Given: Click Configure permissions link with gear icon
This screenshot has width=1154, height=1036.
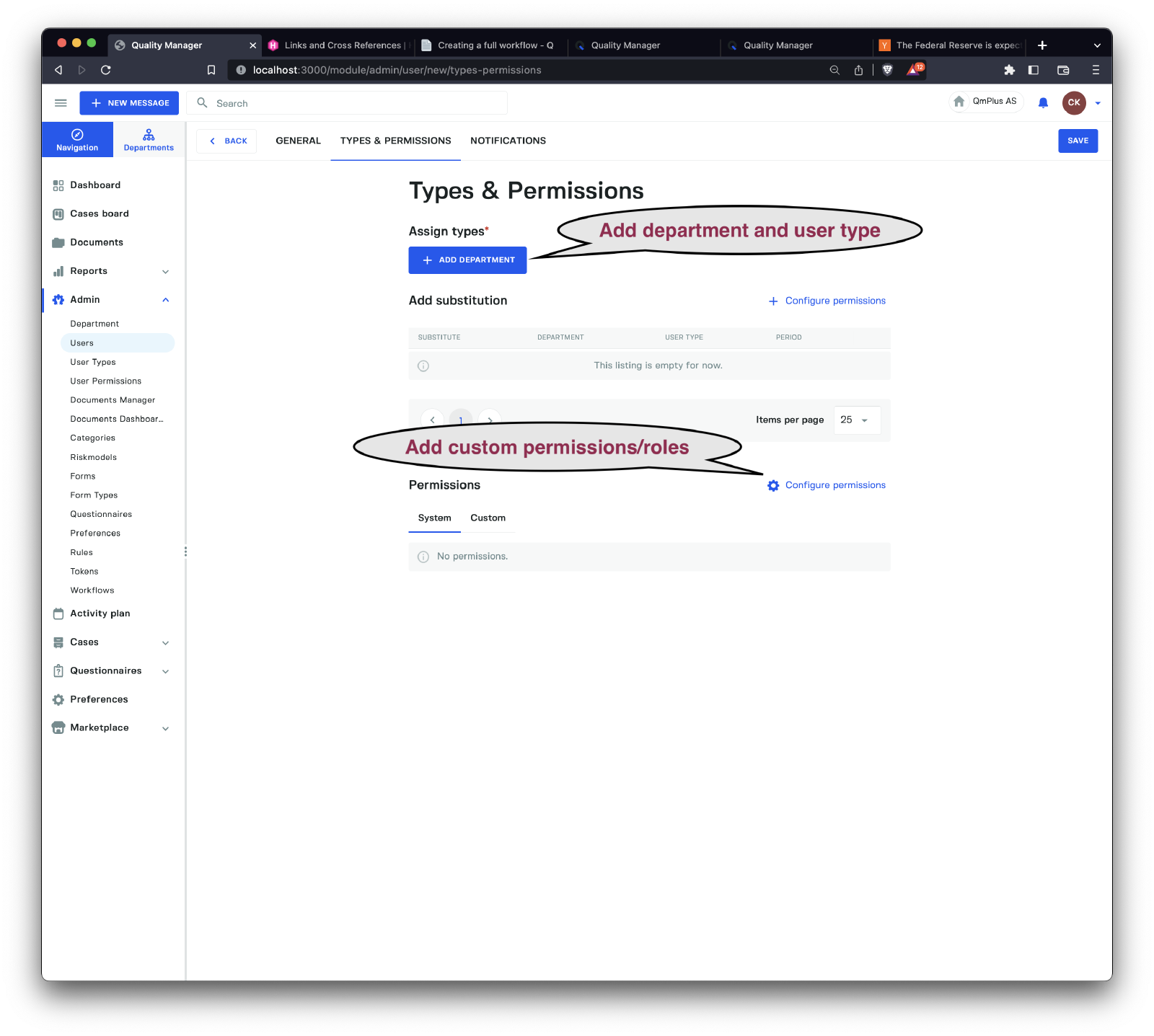Looking at the screenshot, I should coord(827,485).
